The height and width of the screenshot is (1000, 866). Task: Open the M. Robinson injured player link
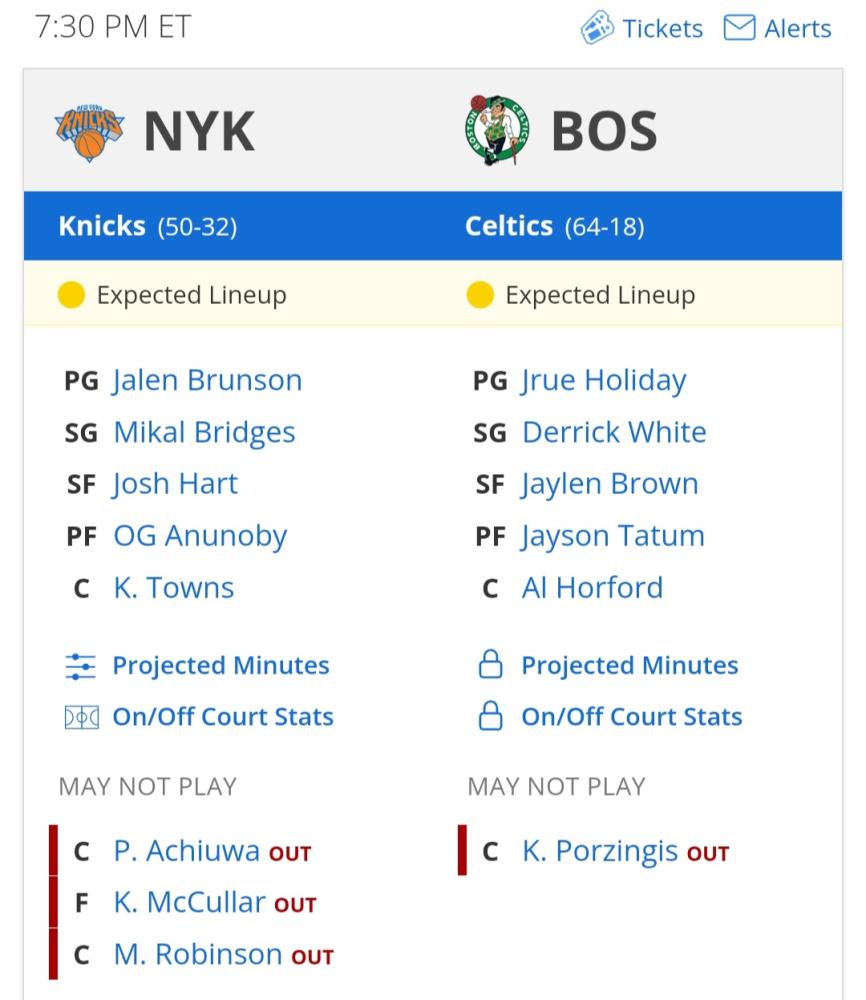click(198, 955)
